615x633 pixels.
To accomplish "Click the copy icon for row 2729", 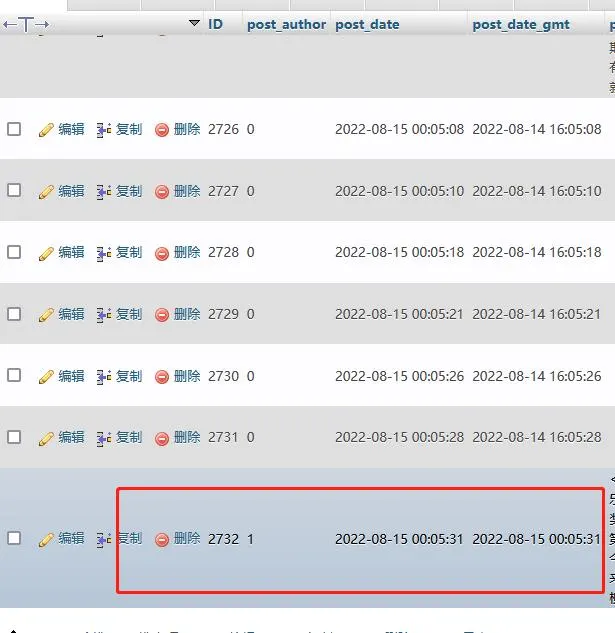I will (104, 315).
